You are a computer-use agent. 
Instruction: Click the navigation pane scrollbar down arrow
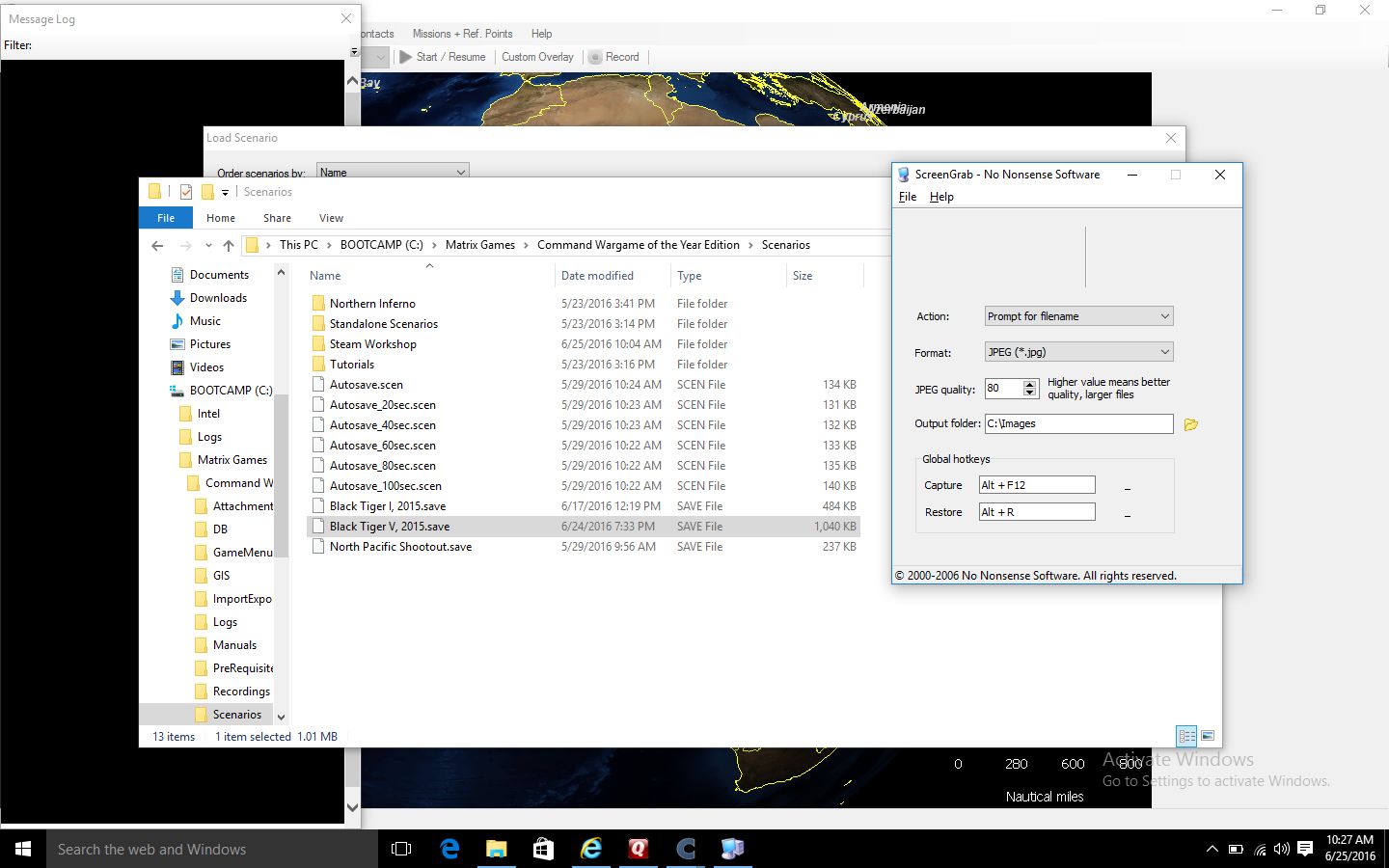(282, 717)
